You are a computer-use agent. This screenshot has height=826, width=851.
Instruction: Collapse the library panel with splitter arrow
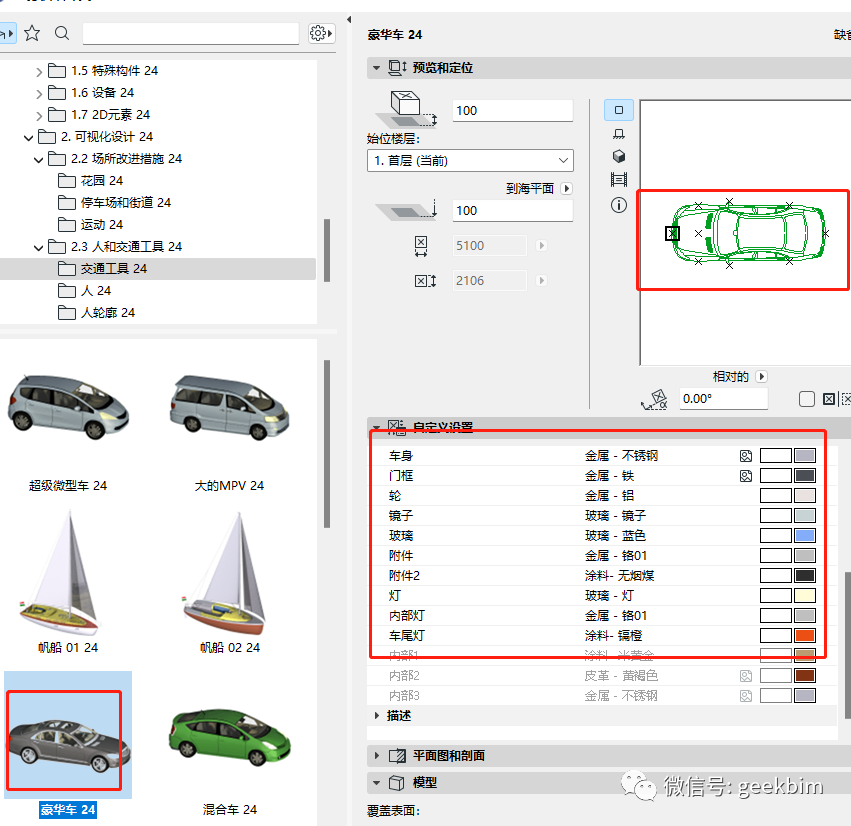(x=349, y=20)
